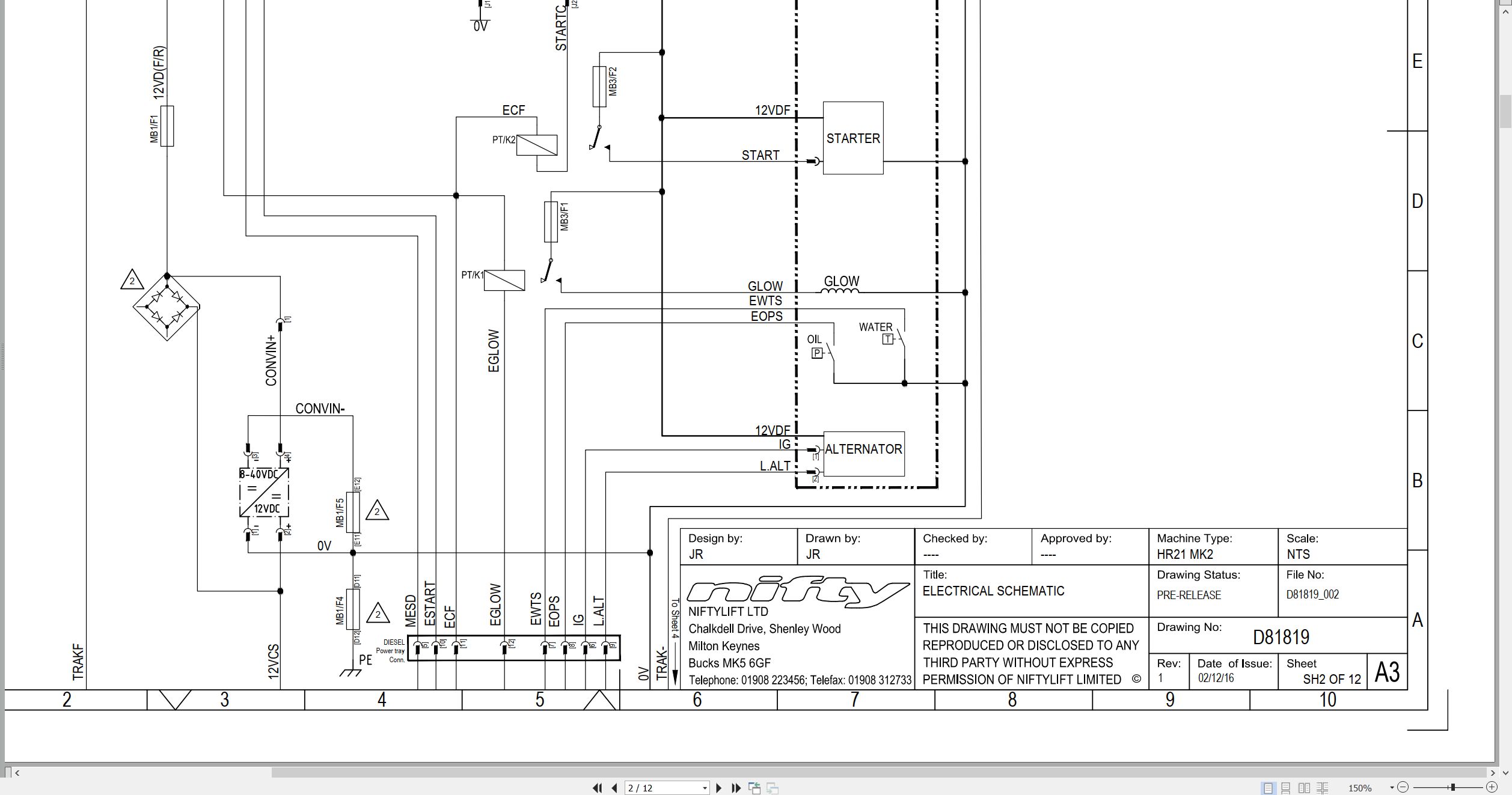Click the ALTERNATOR block in schematic
The width and height of the screenshot is (1512, 795).
[x=864, y=454]
